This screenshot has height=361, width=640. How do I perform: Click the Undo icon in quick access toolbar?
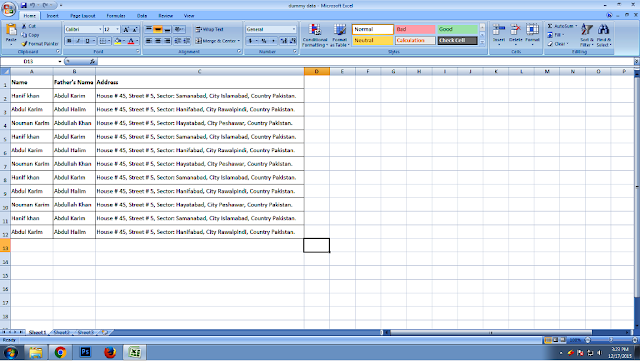[x=32, y=5]
